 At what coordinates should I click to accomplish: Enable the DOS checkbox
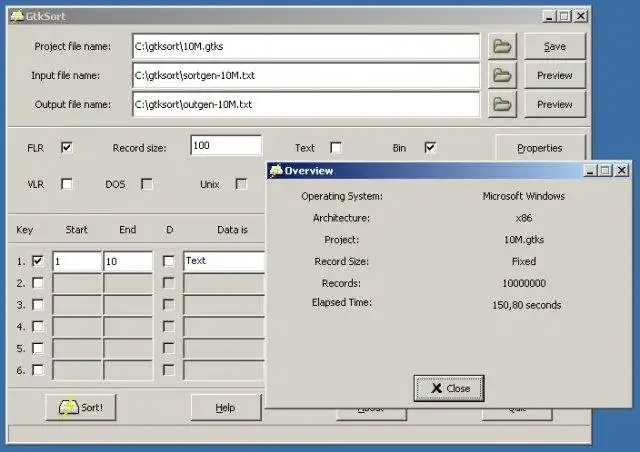[147, 184]
